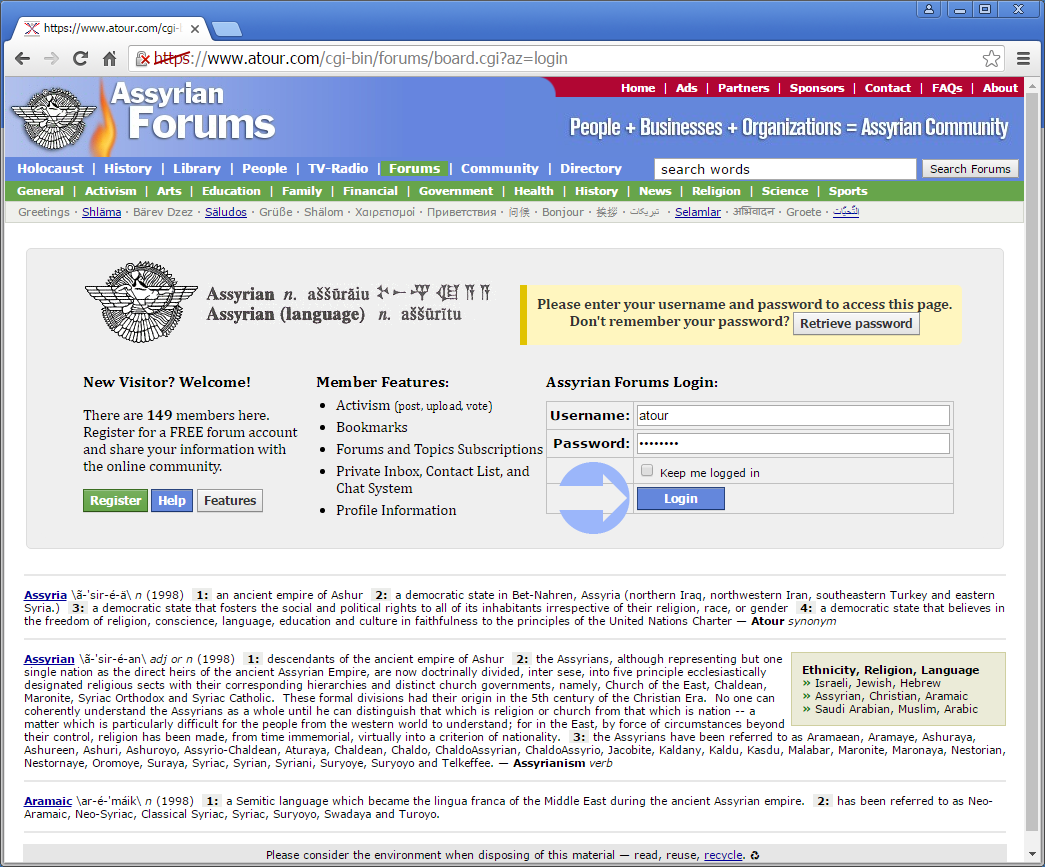
Task: Open the browser home page icon
Action: point(110,59)
